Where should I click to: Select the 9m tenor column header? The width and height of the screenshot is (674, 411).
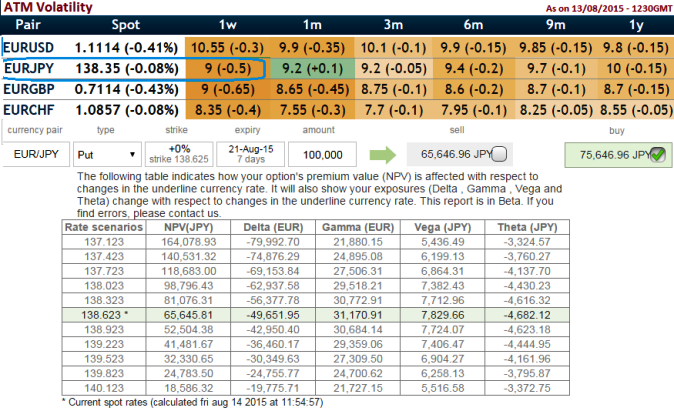pos(555,25)
